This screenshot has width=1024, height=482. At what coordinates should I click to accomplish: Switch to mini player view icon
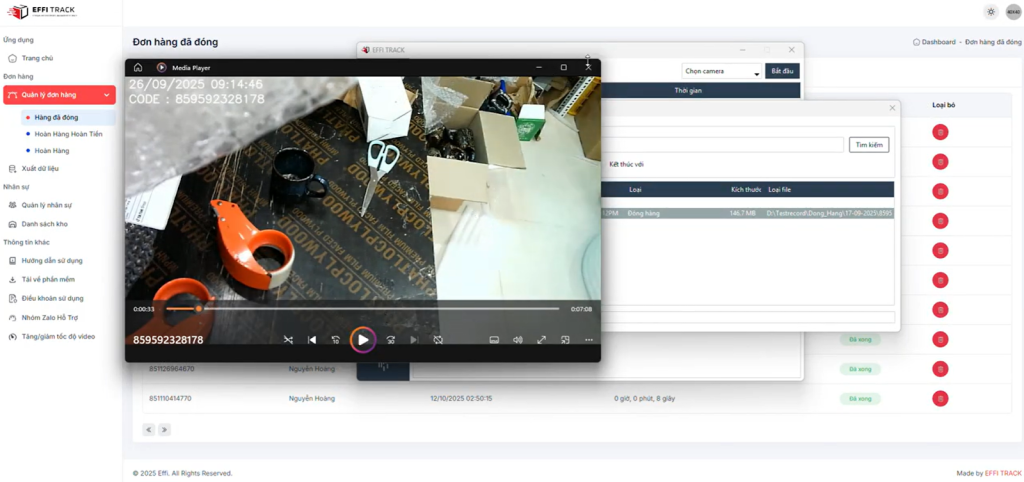[565, 340]
